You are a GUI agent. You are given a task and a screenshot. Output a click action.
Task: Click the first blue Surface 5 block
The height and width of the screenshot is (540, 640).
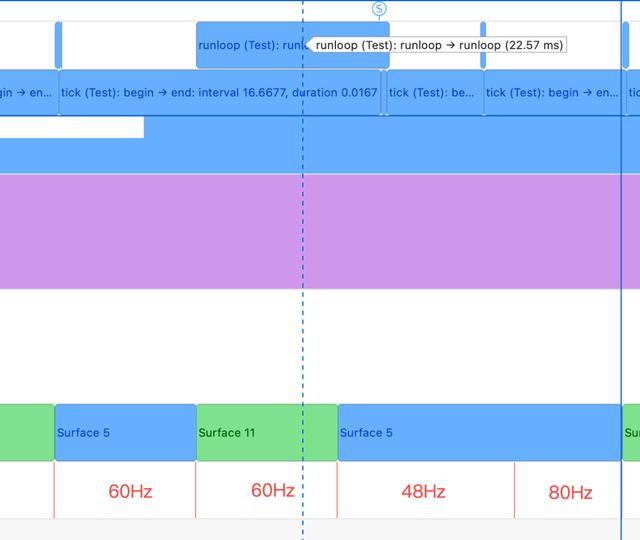(125, 433)
